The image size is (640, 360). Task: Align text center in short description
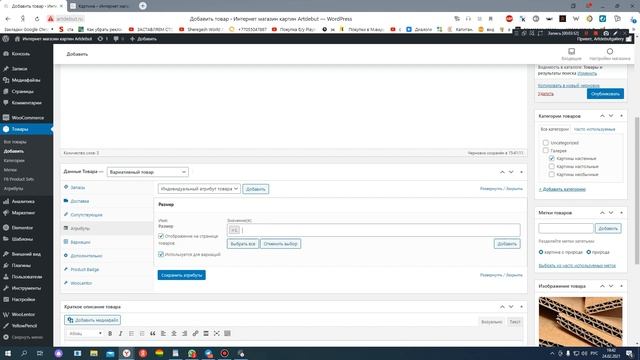174,333
